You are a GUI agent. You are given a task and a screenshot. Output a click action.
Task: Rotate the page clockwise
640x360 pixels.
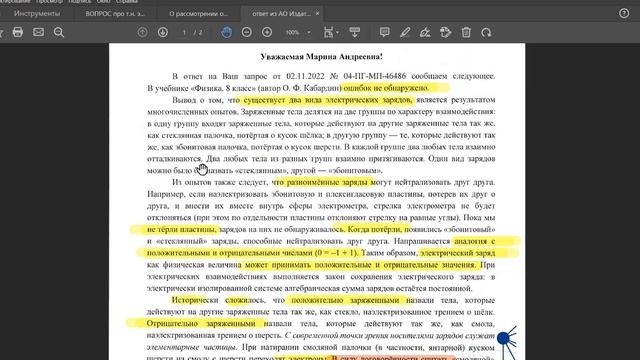pos(486,32)
